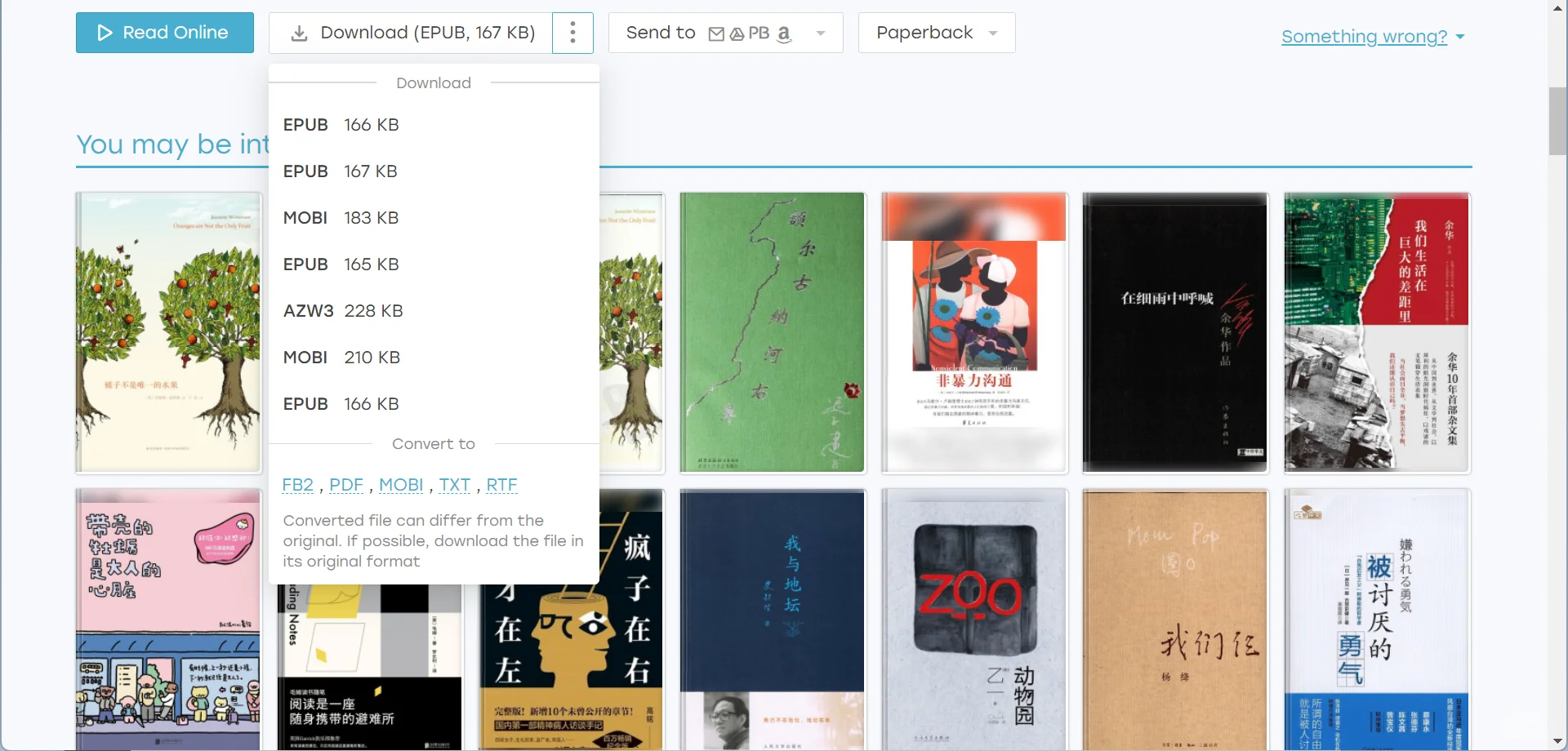Select the MOBI 183 KB download option

(x=434, y=218)
